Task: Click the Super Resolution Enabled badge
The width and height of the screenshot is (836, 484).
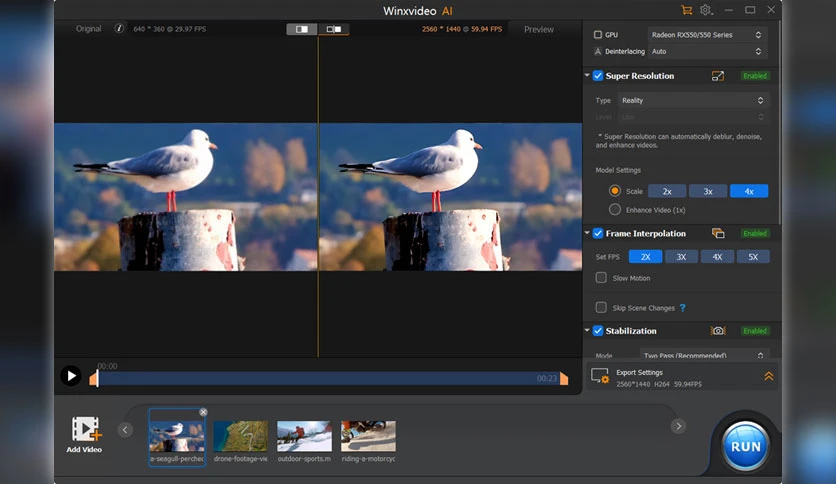Action: point(755,76)
